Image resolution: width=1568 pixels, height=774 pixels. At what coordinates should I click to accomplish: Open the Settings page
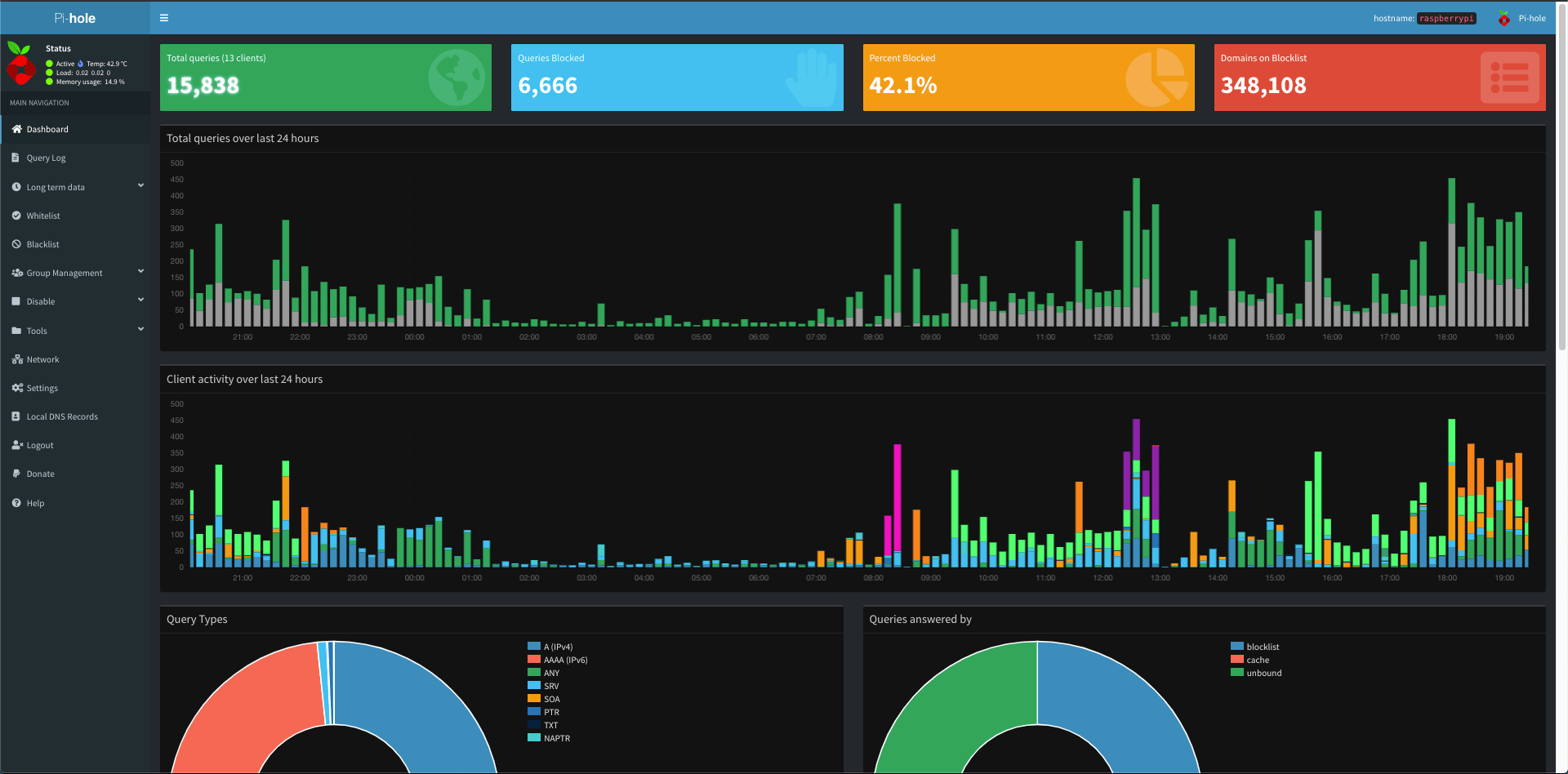click(x=75, y=388)
